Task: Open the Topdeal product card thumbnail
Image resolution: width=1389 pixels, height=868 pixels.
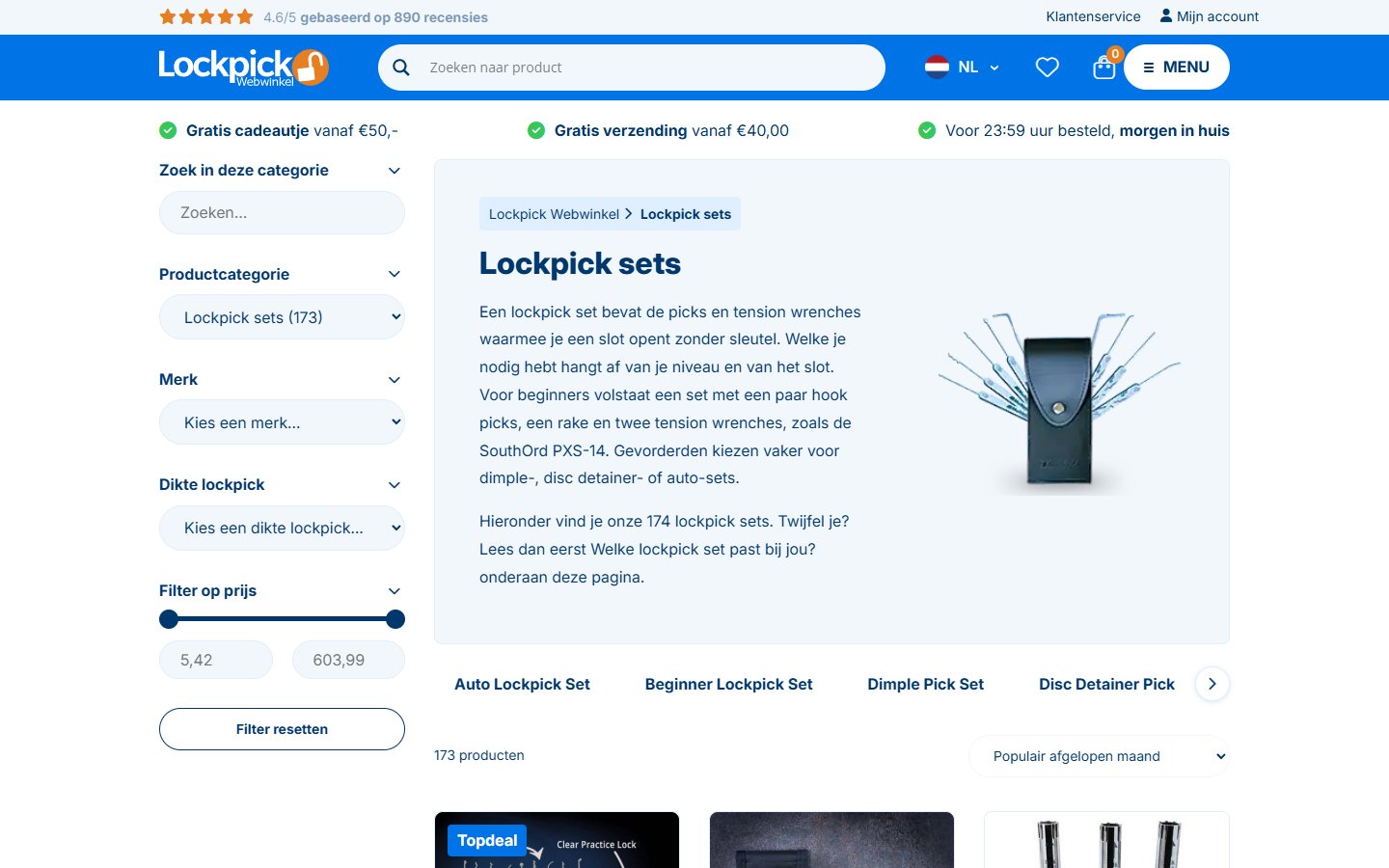Action: point(557,840)
